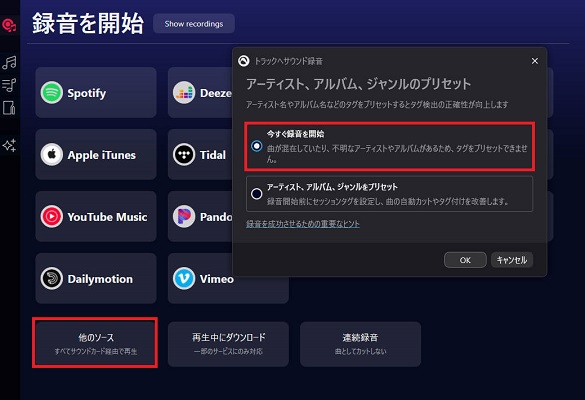Image resolution: width=585 pixels, height=400 pixels.
Task: Click the すべてサウンドカード経由で再生 subtitle
Action: [x=96, y=351]
